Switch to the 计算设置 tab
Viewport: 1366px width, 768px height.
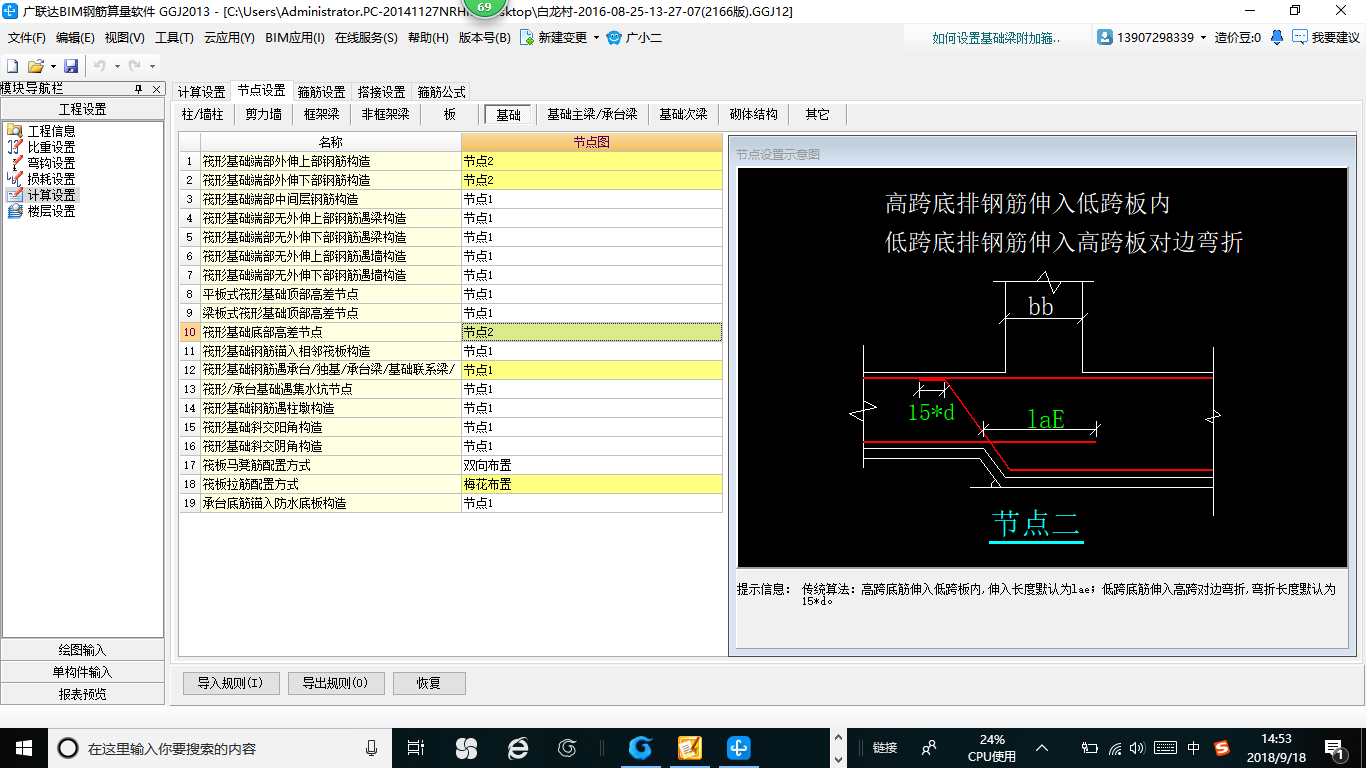[201, 92]
